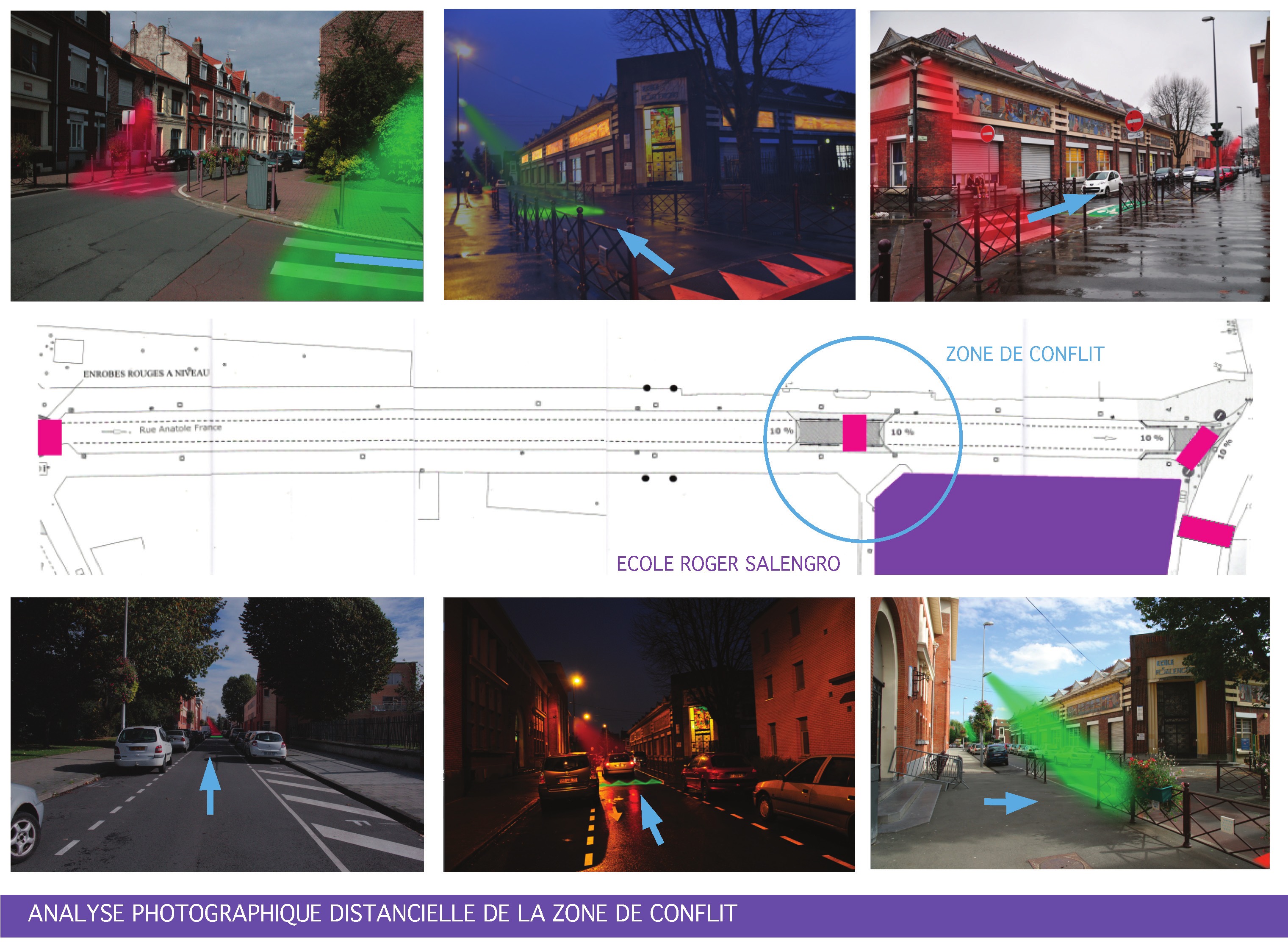
Task: Click the purple title banner text
Action: pyautogui.click(x=382, y=914)
